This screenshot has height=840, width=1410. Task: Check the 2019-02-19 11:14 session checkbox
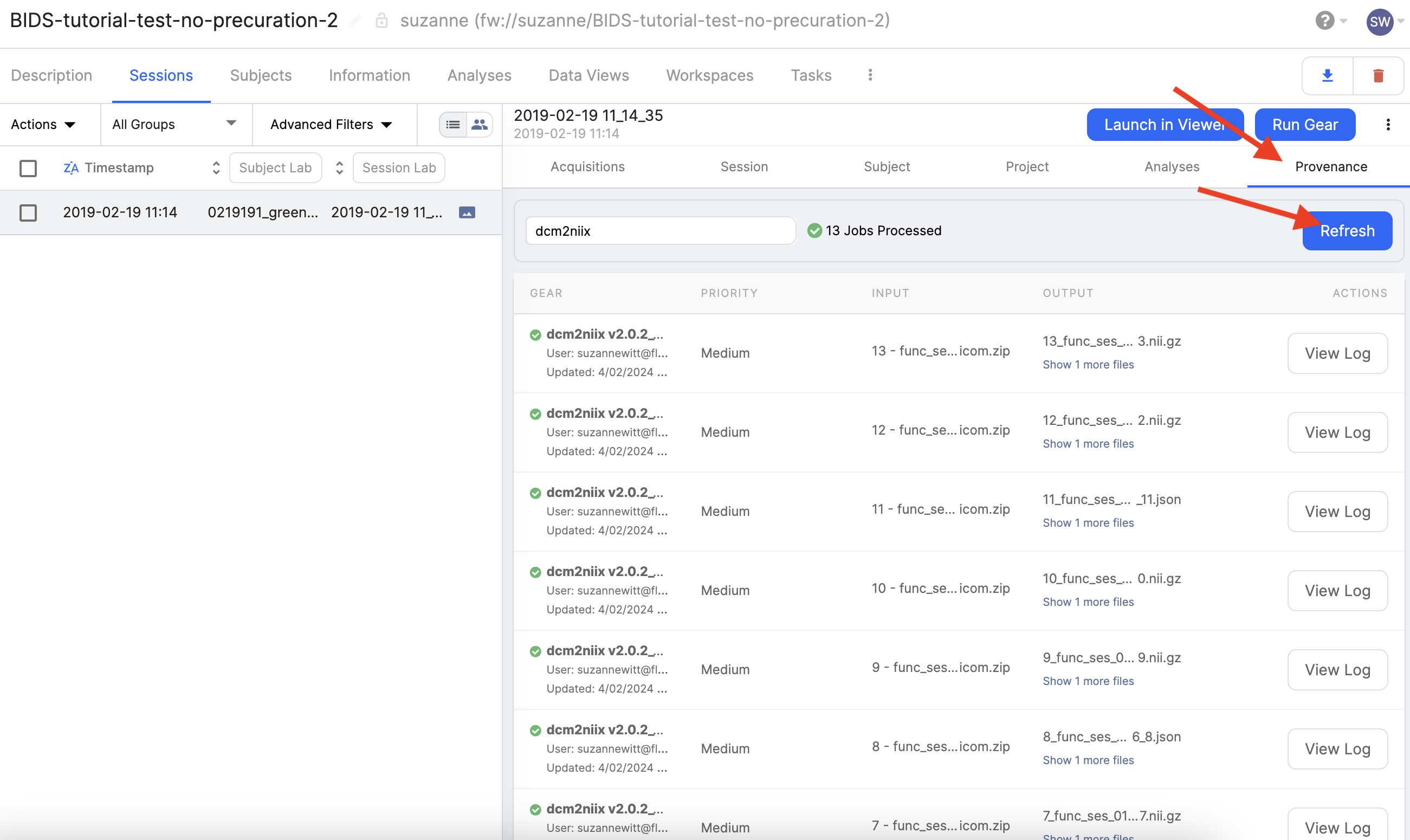[x=28, y=213]
